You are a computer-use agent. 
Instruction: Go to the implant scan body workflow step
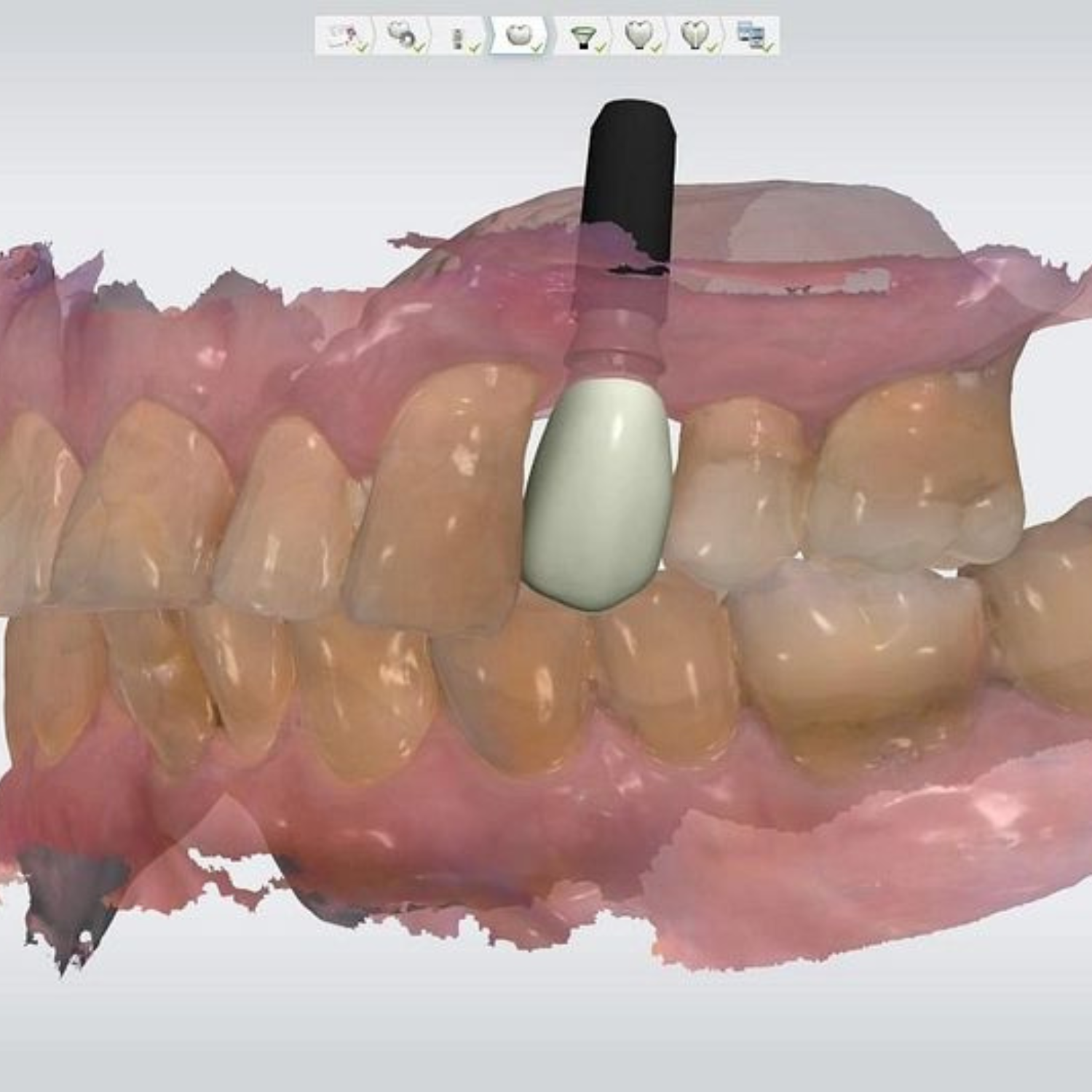click(459, 36)
